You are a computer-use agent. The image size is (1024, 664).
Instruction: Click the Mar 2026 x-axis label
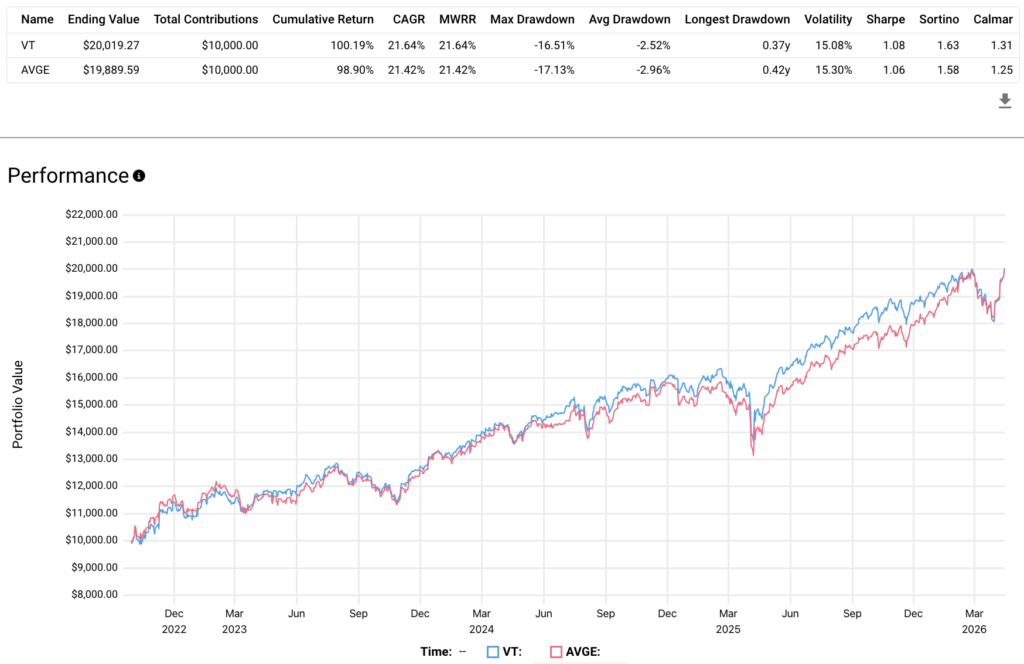(974, 622)
